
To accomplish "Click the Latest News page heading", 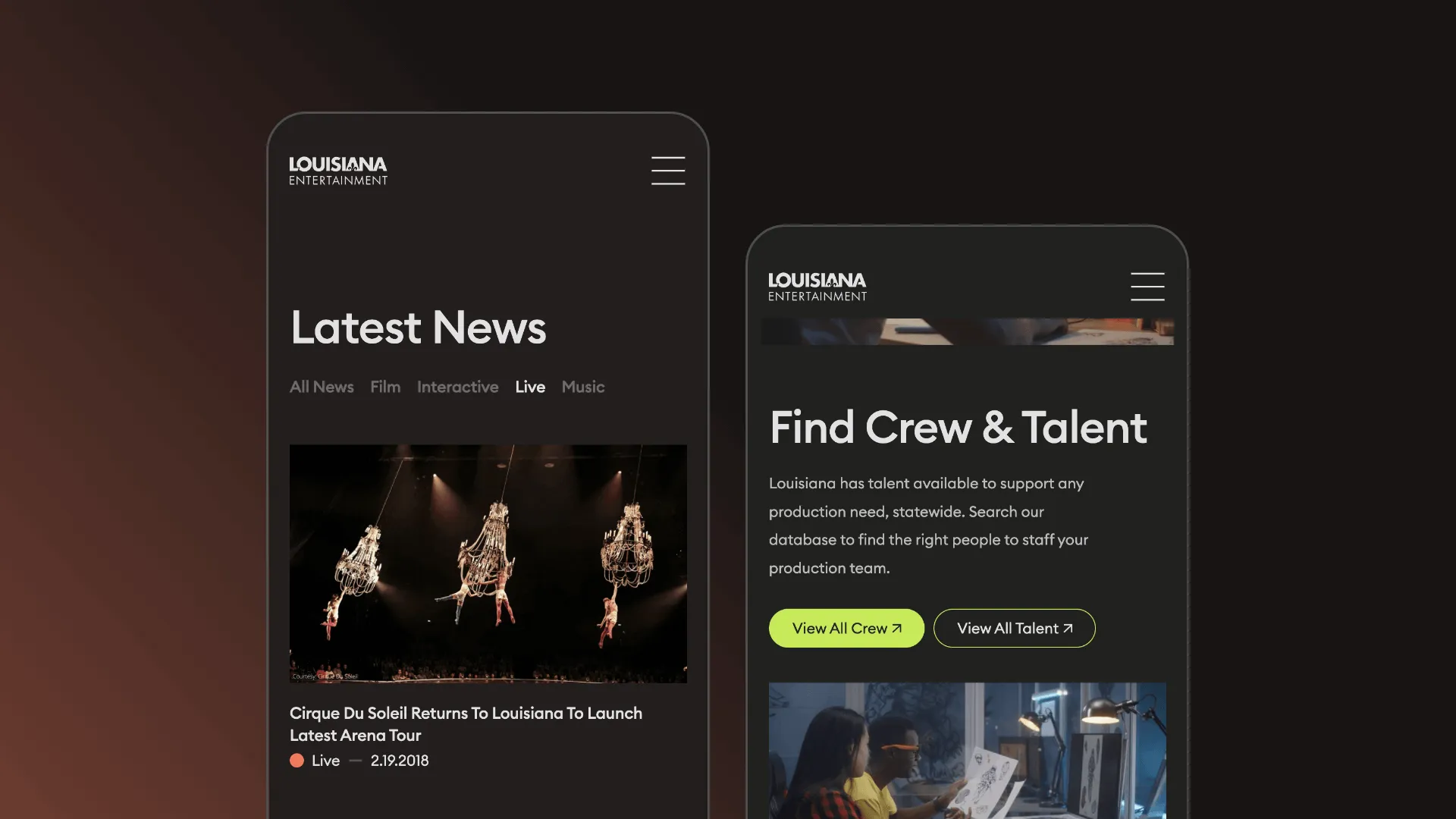I will tap(418, 328).
